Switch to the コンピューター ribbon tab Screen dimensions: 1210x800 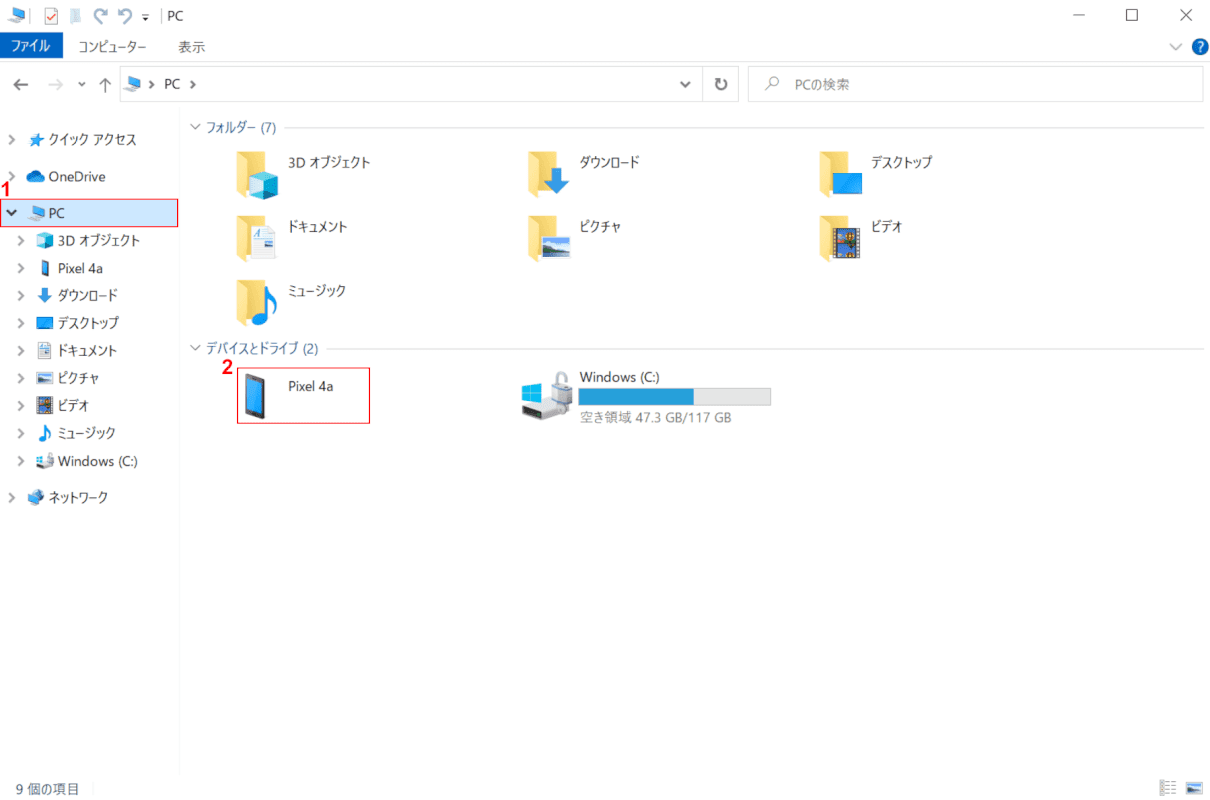[113, 47]
